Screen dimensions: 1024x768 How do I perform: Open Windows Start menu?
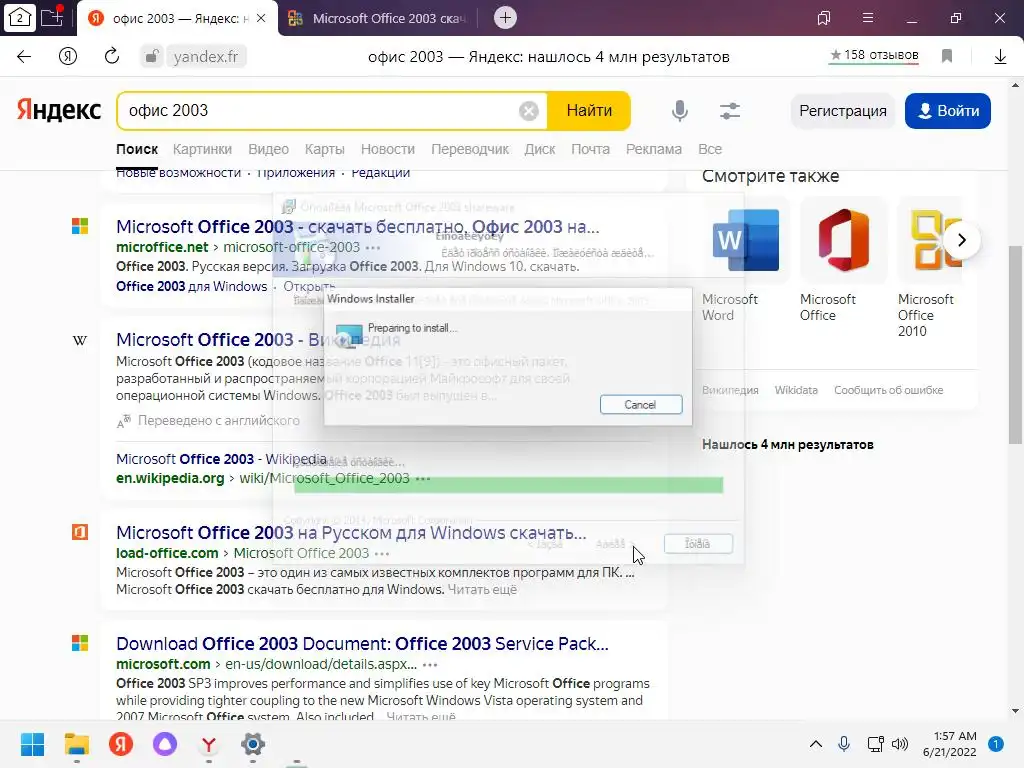(32, 744)
